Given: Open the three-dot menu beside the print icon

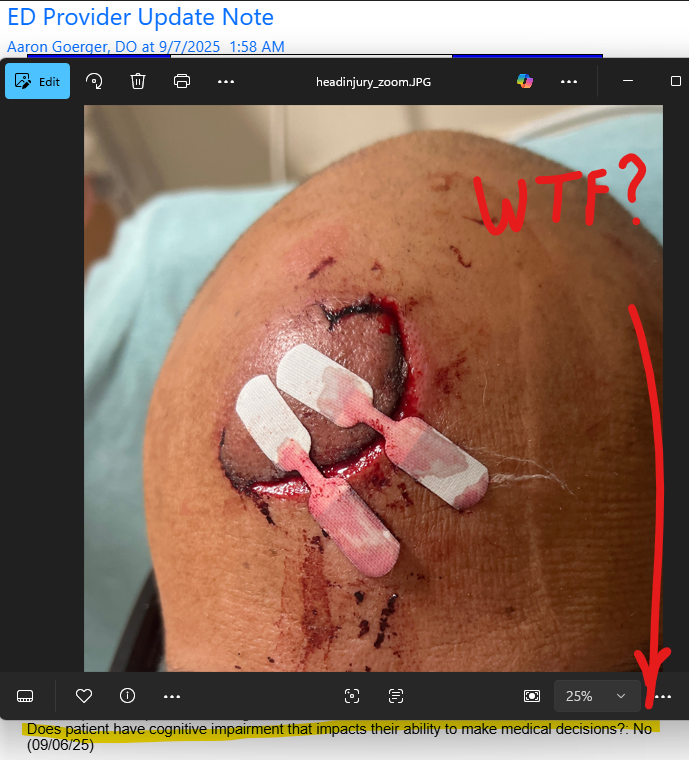Looking at the screenshot, I should point(226,81).
